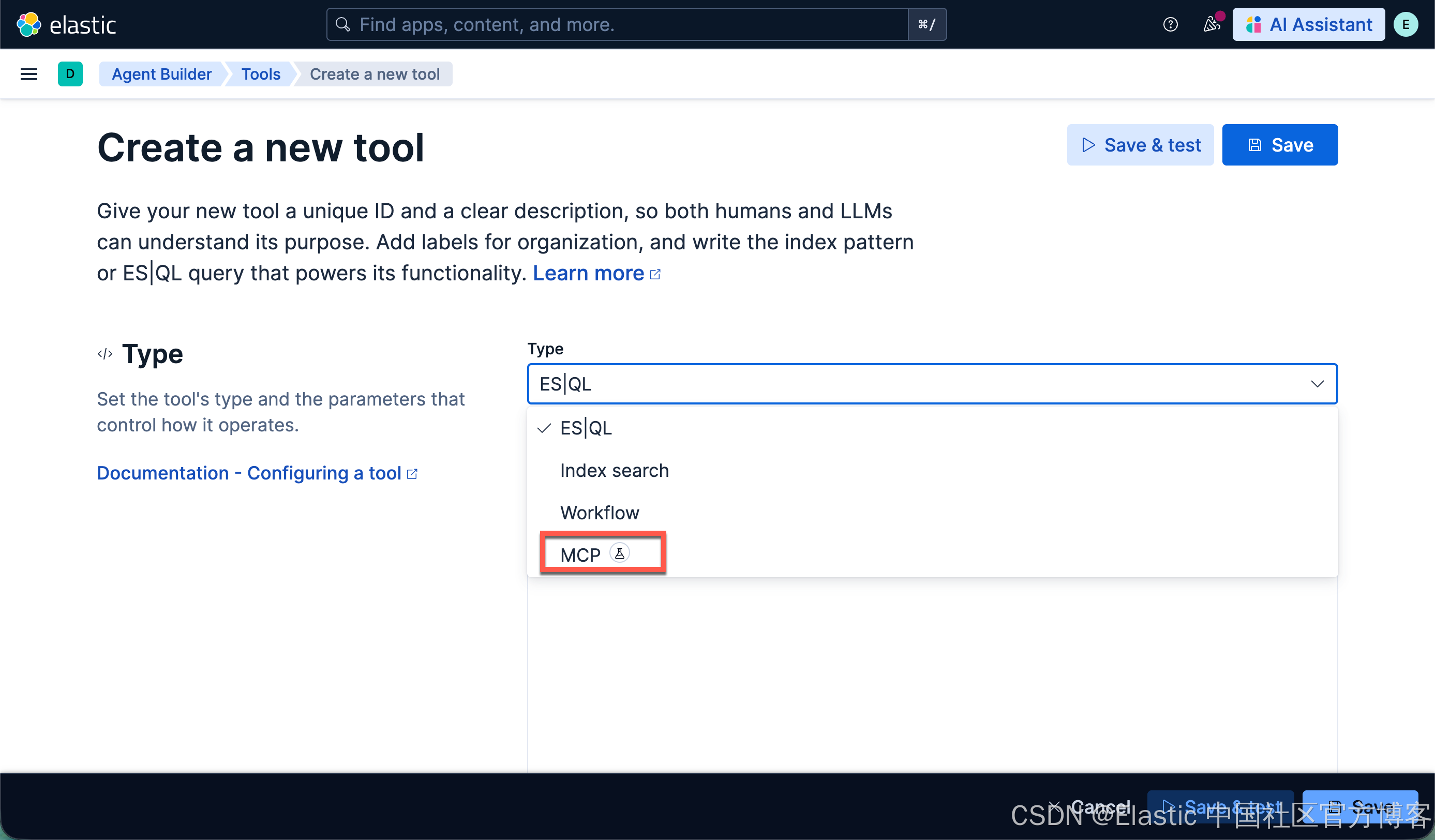Image resolution: width=1435 pixels, height=840 pixels.
Task: Click the E user avatar
Action: click(1406, 24)
